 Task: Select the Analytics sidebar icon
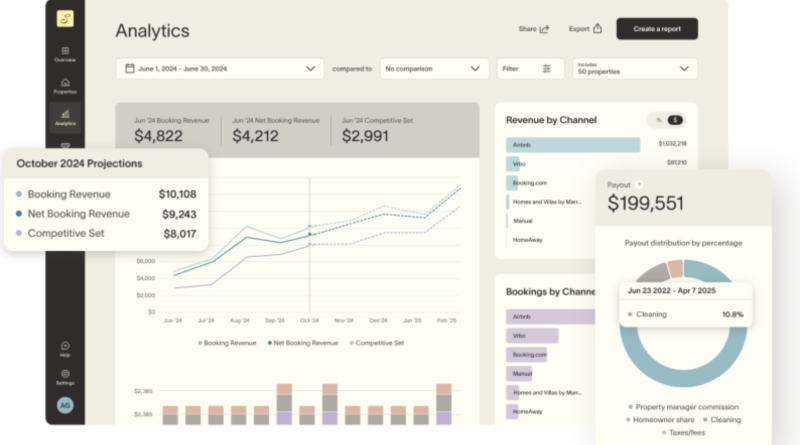tap(65, 117)
